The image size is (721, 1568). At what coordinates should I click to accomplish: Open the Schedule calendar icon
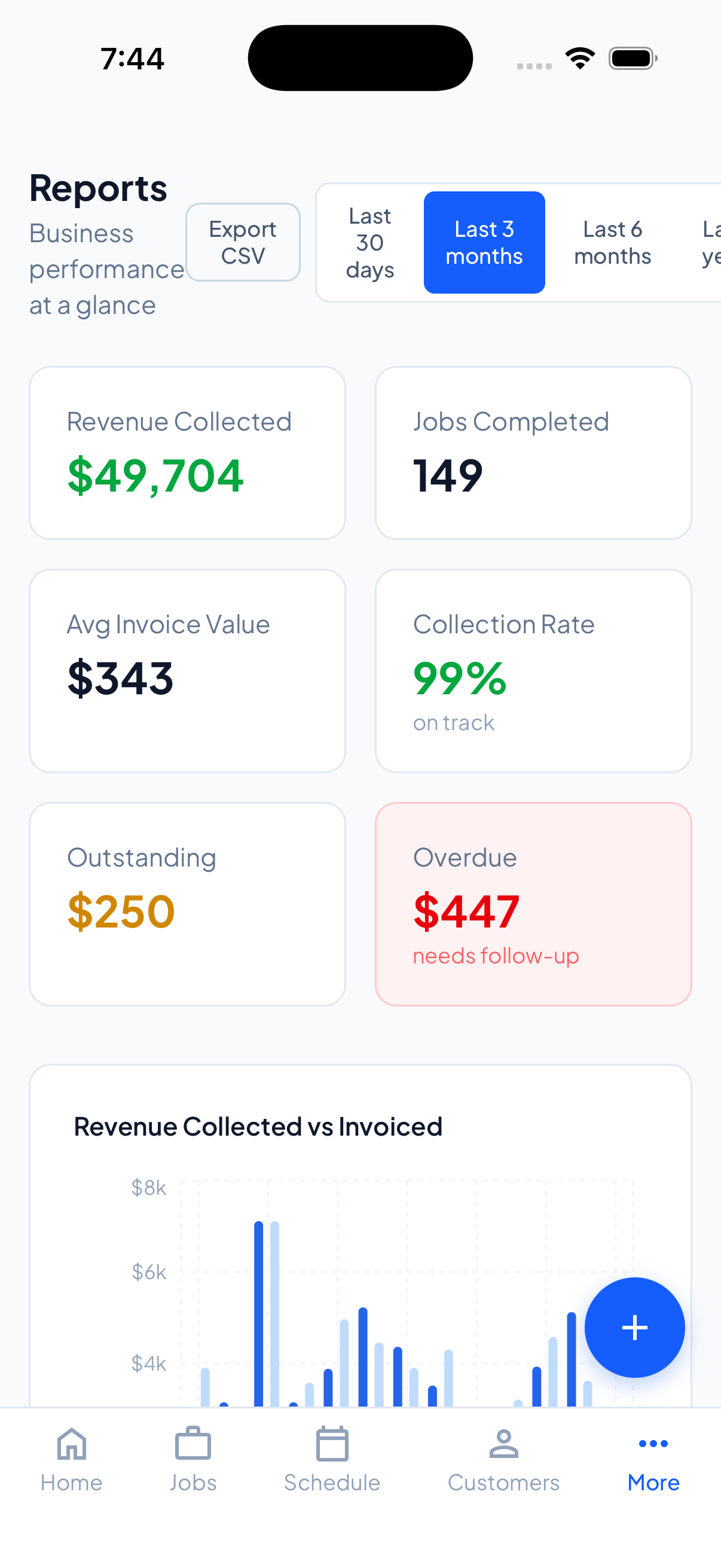[x=332, y=1444]
